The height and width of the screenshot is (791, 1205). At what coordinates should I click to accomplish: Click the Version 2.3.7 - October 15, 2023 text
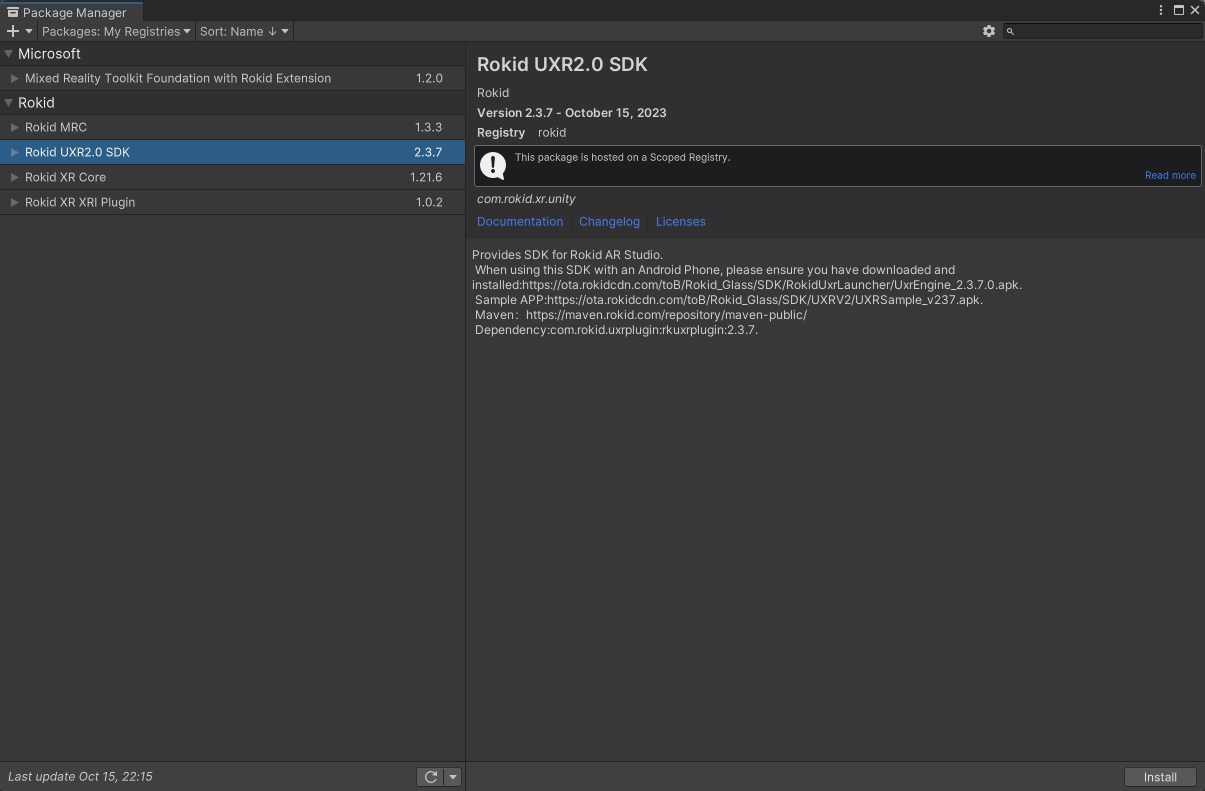[x=572, y=113]
